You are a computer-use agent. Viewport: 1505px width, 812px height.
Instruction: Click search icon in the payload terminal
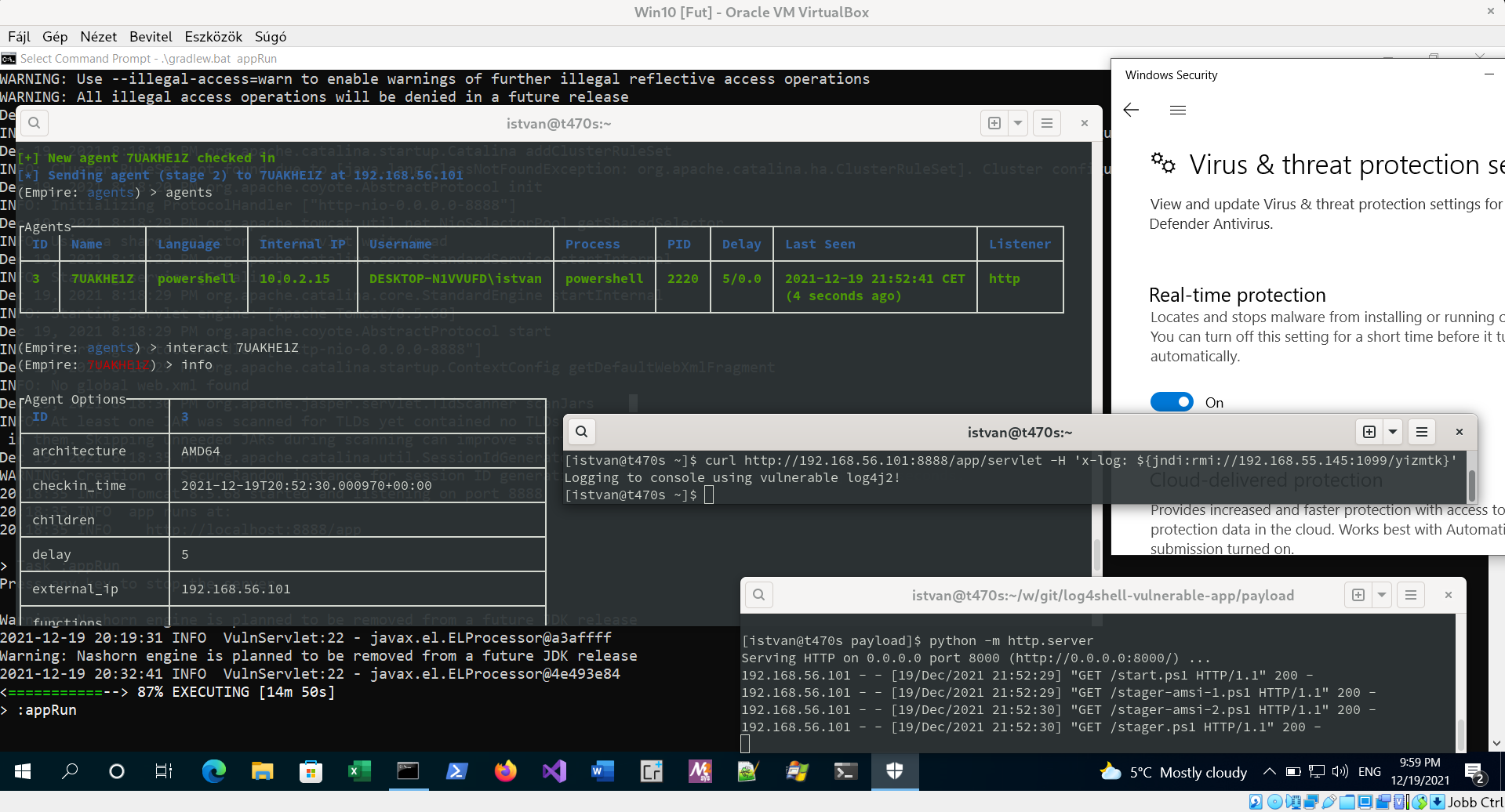coord(758,595)
